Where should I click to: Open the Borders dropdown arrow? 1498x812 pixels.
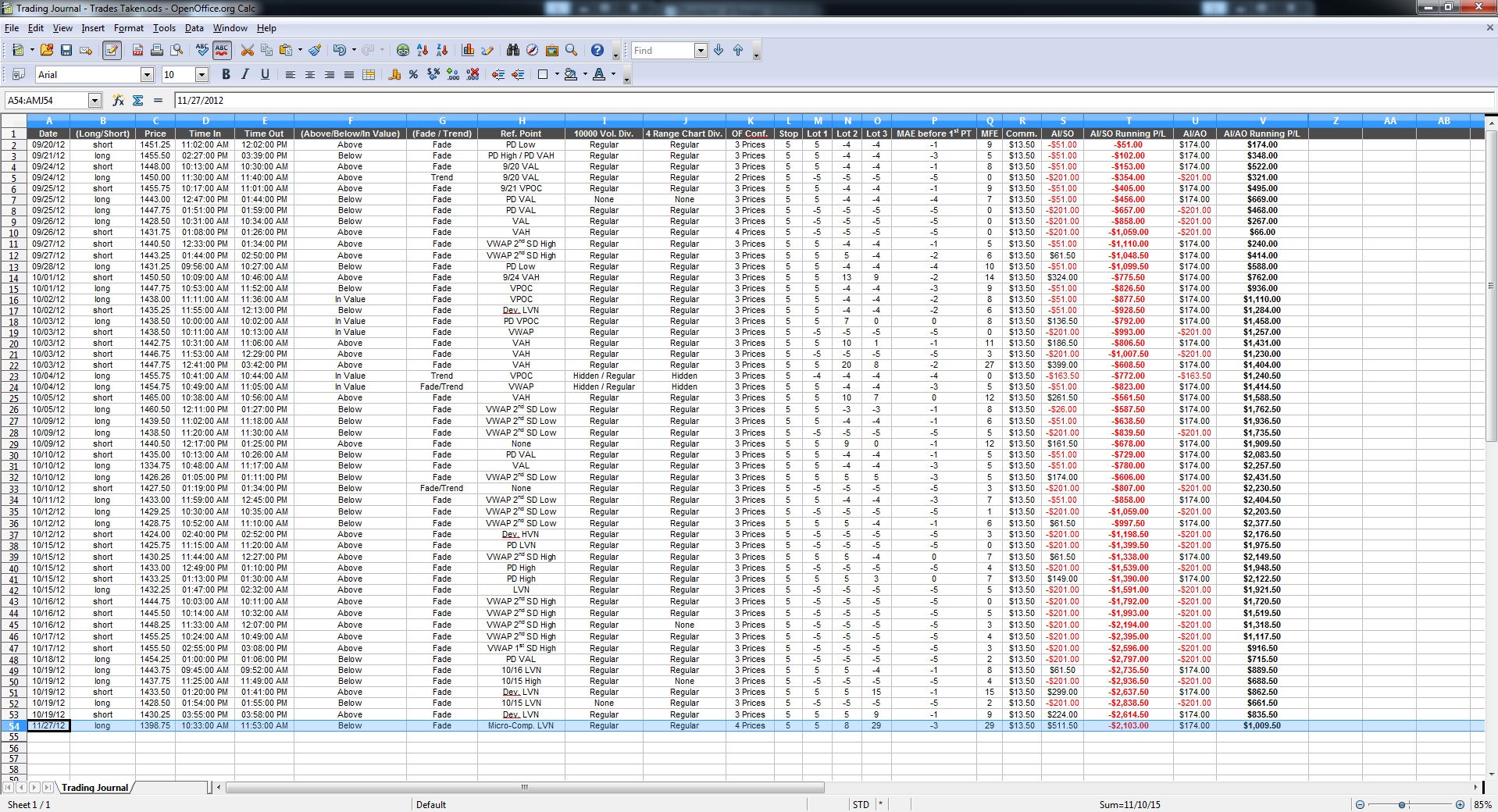pos(557,74)
